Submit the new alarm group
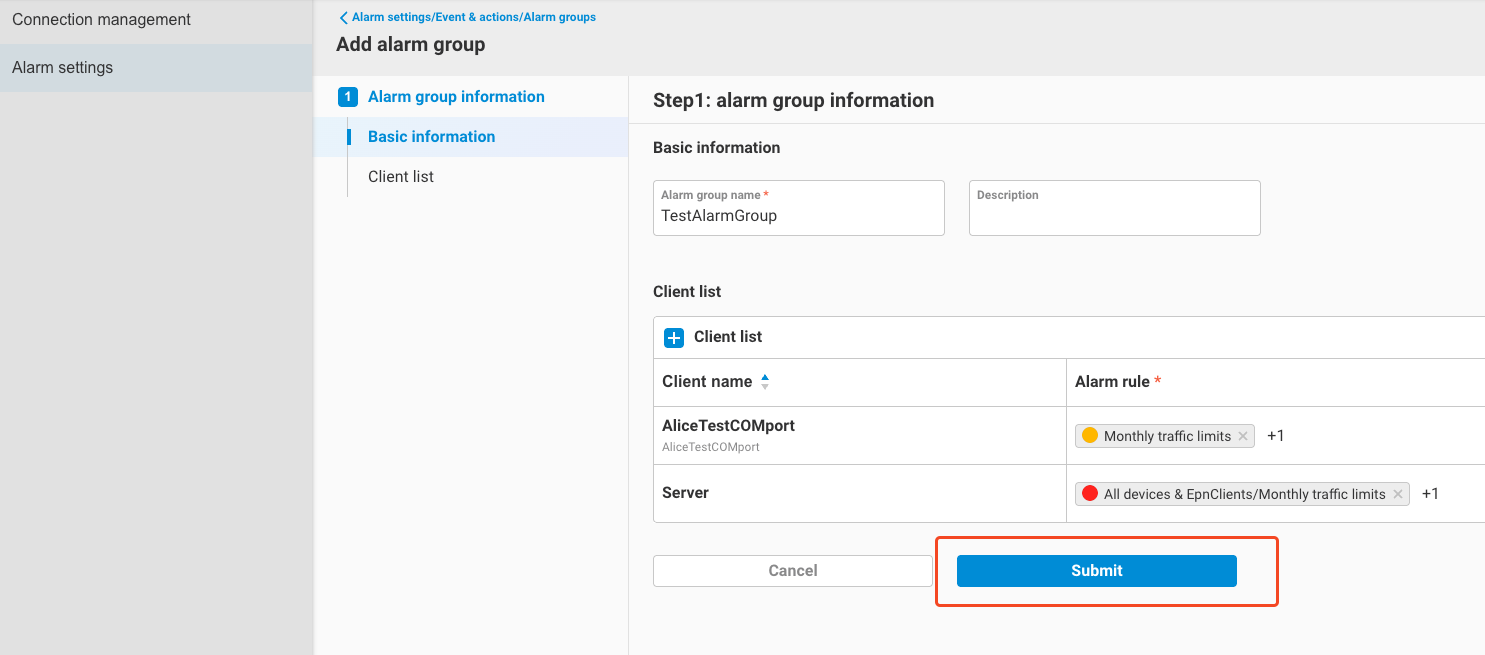 pos(1095,570)
